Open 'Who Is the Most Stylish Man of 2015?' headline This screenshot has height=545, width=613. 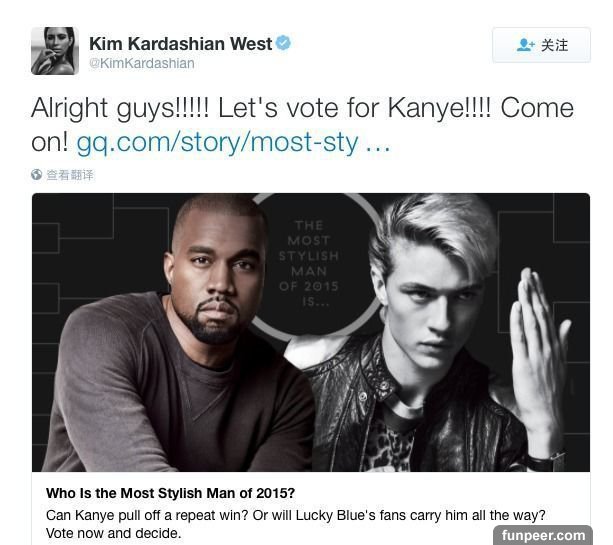[x=170, y=493]
